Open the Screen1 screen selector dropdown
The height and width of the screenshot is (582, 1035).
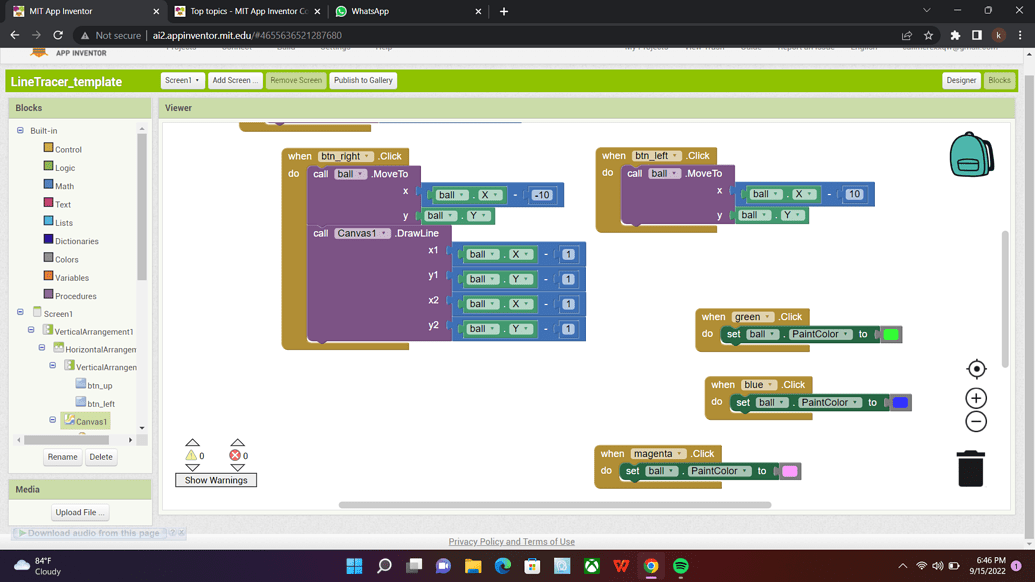click(181, 80)
